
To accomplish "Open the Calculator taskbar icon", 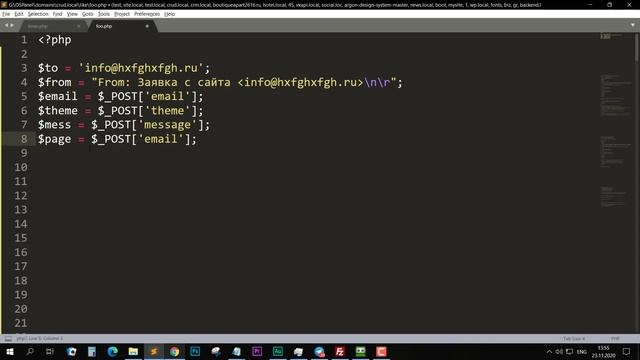I will (x=92, y=351).
